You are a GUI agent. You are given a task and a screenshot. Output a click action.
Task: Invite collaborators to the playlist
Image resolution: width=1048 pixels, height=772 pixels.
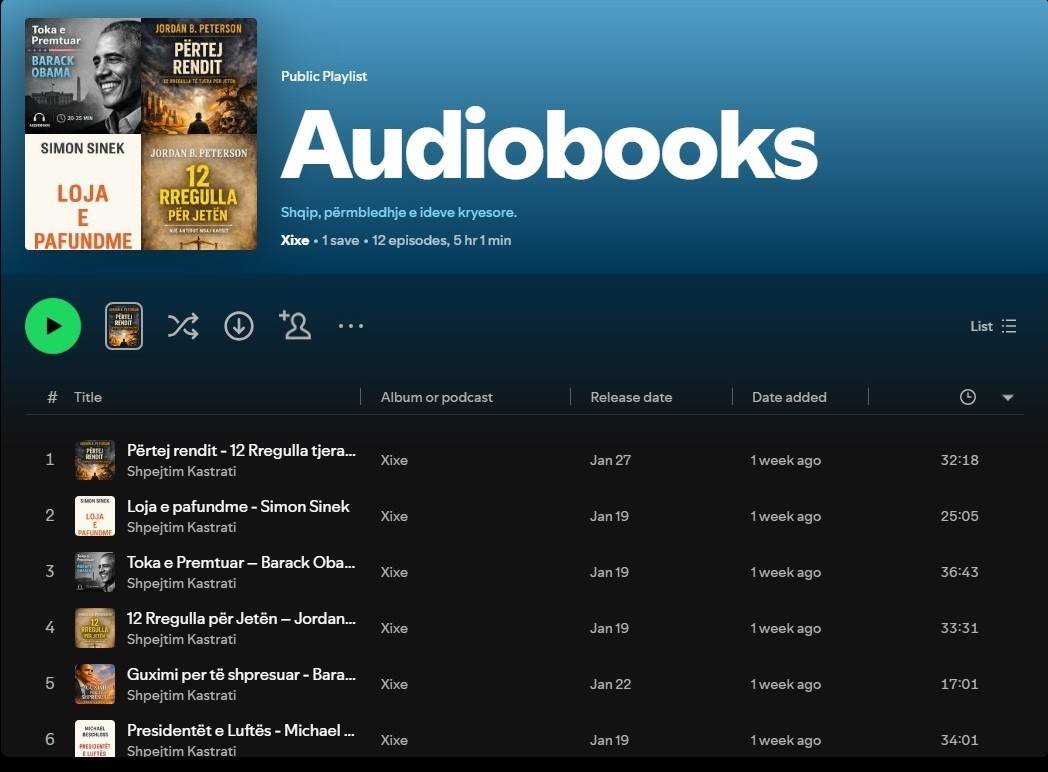295,326
